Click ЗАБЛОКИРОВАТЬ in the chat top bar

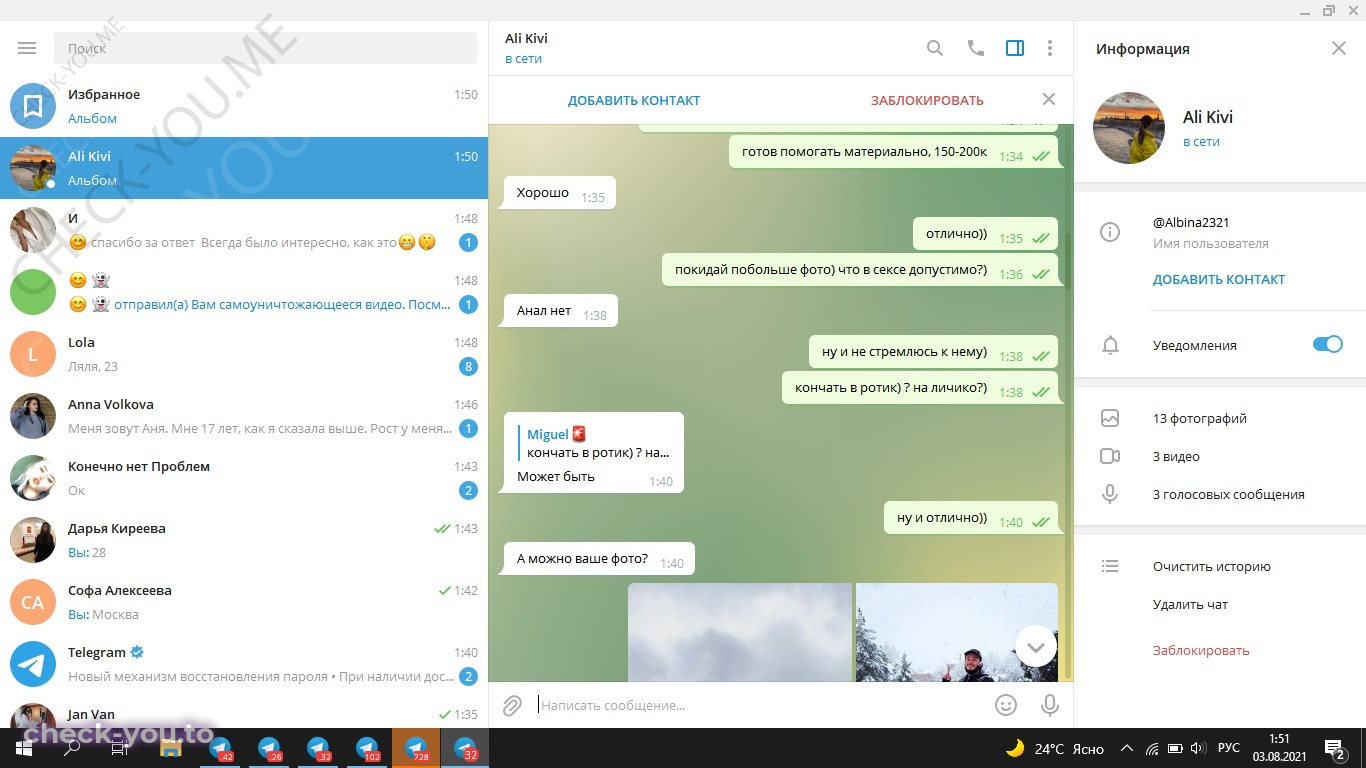click(x=927, y=100)
